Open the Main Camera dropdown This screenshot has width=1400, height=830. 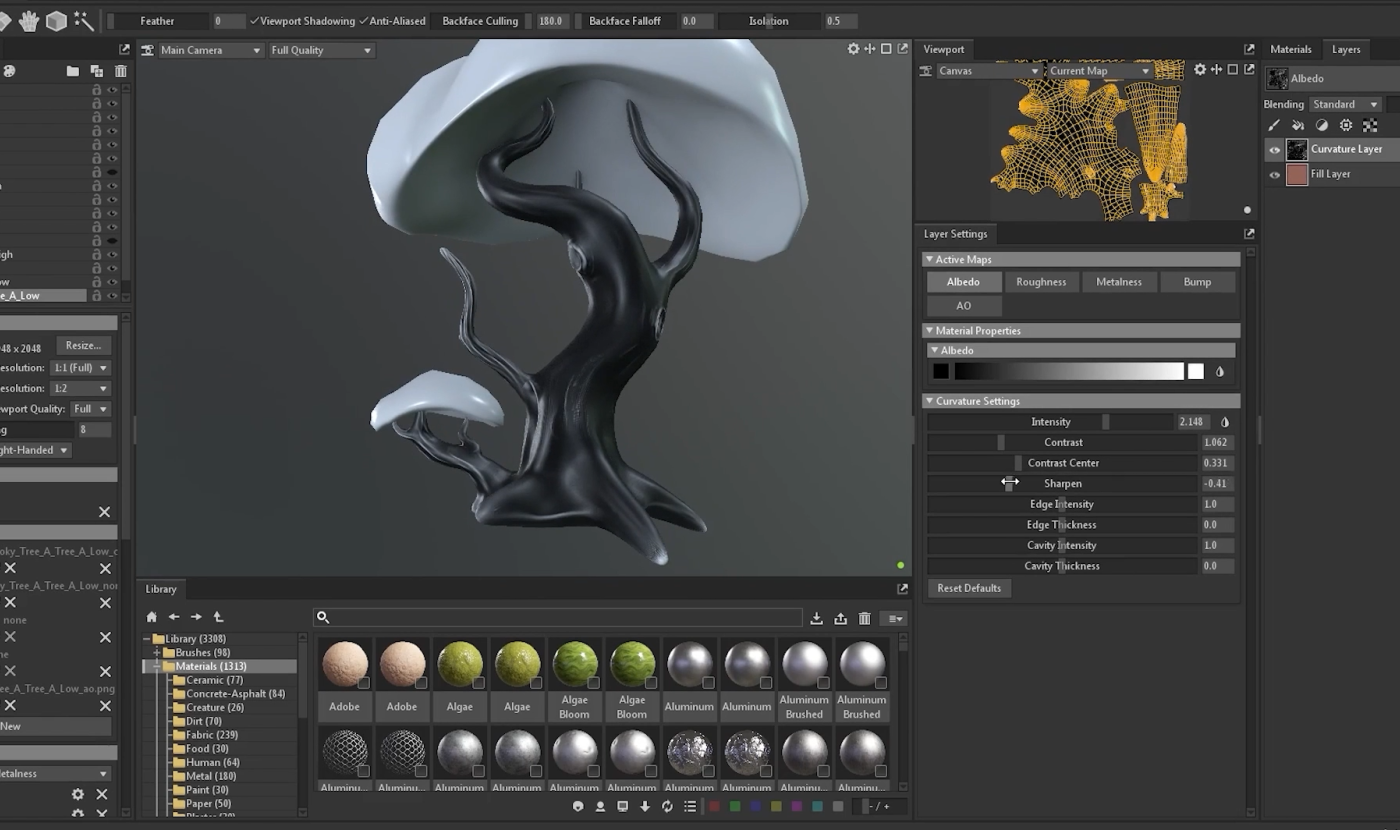tap(210, 50)
